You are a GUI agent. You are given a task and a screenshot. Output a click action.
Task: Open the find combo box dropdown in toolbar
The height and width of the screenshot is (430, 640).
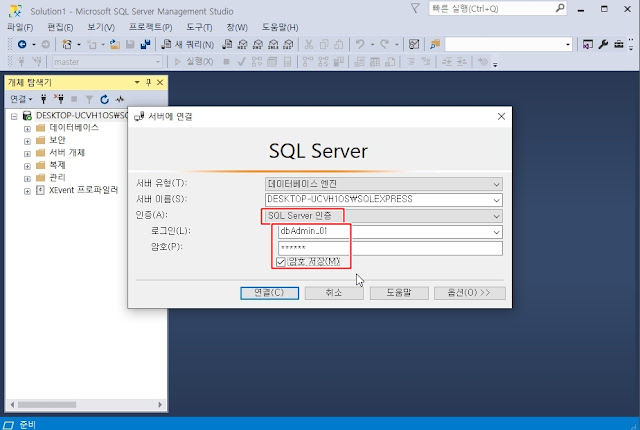(568, 44)
